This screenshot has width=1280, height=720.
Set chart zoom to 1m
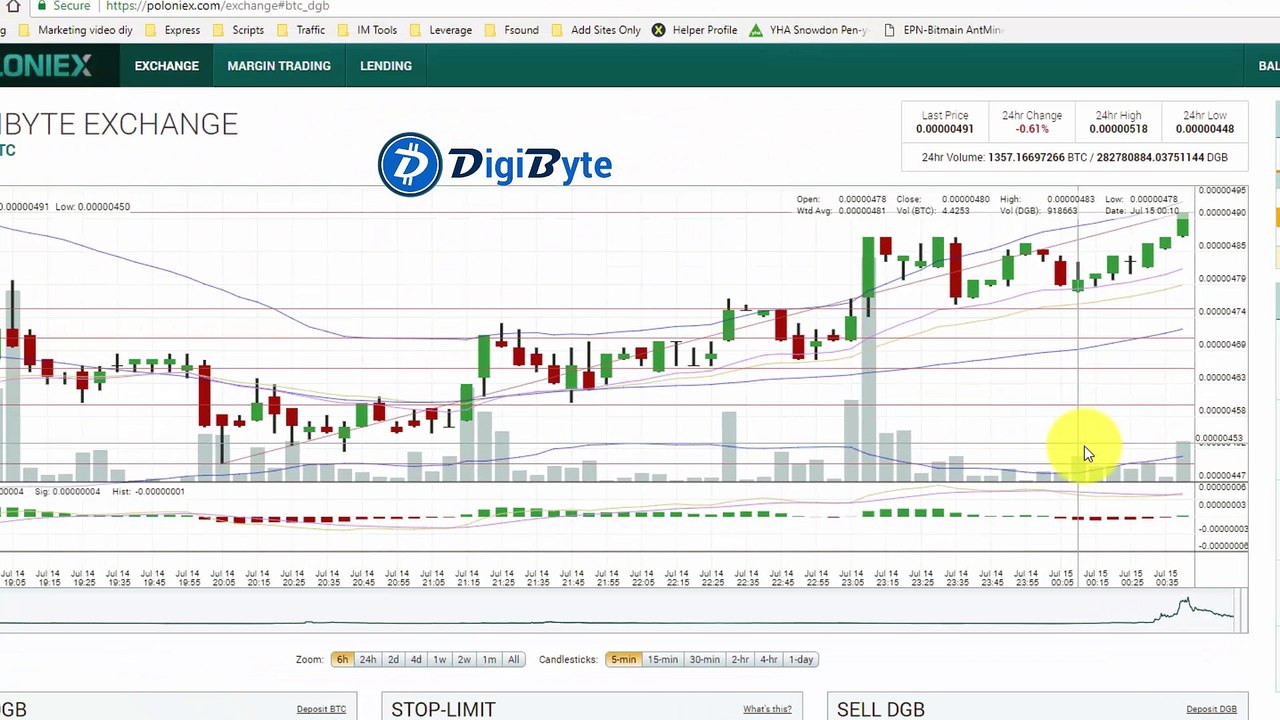coord(489,660)
